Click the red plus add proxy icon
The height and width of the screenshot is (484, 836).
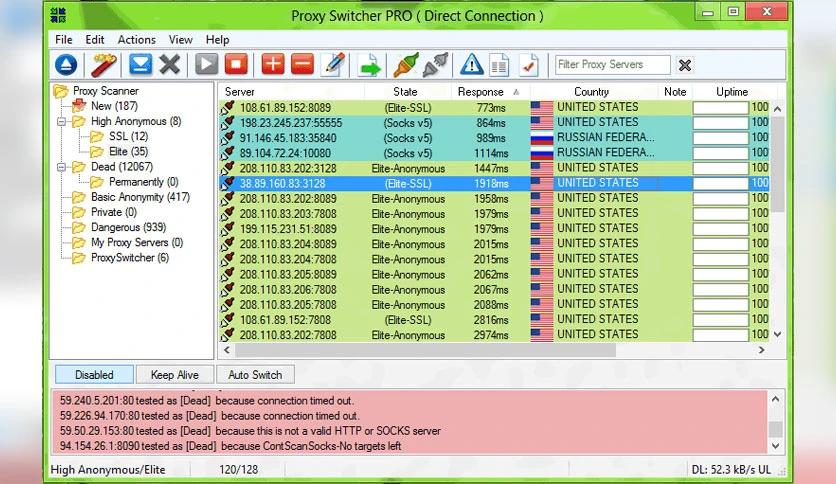[273, 65]
